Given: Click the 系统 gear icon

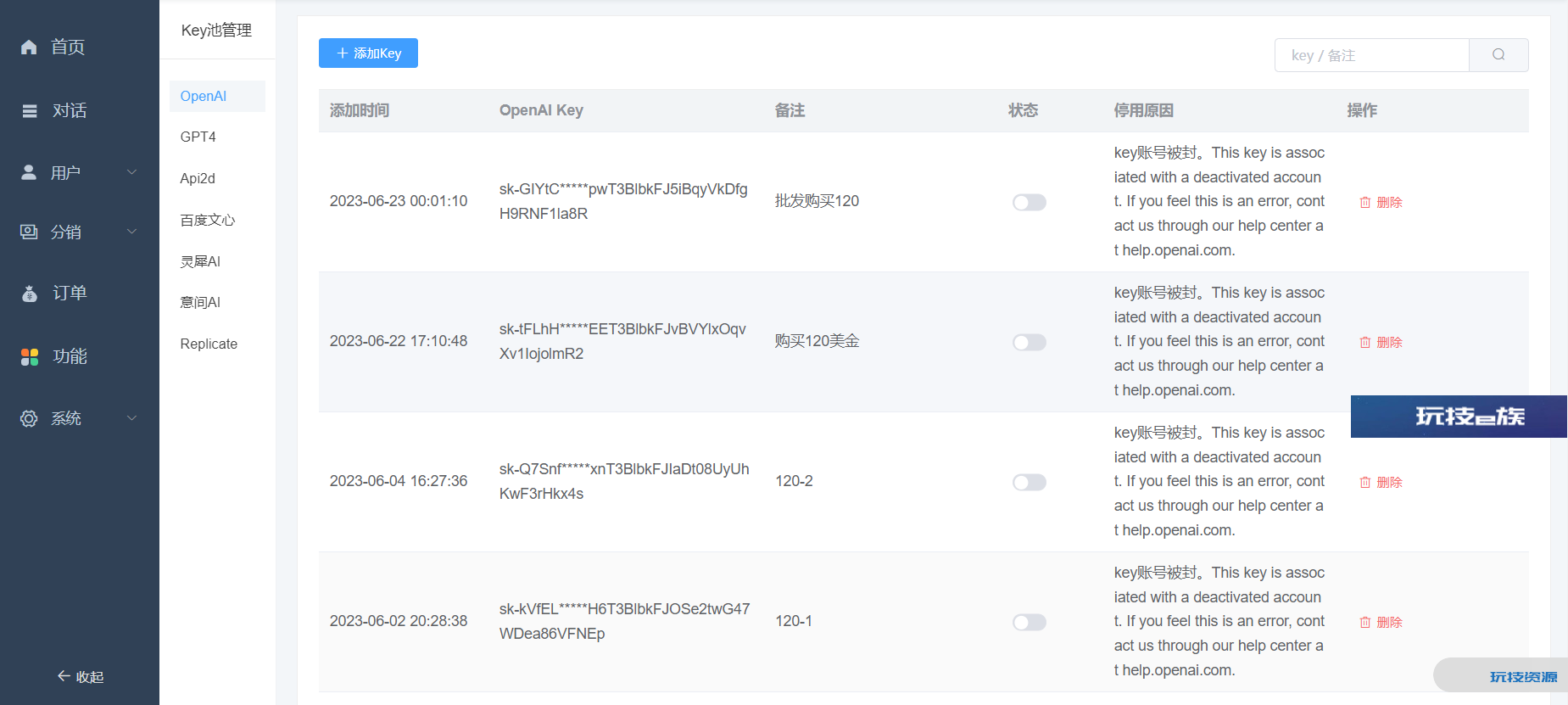Looking at the screenshot, I should point(29,418).
